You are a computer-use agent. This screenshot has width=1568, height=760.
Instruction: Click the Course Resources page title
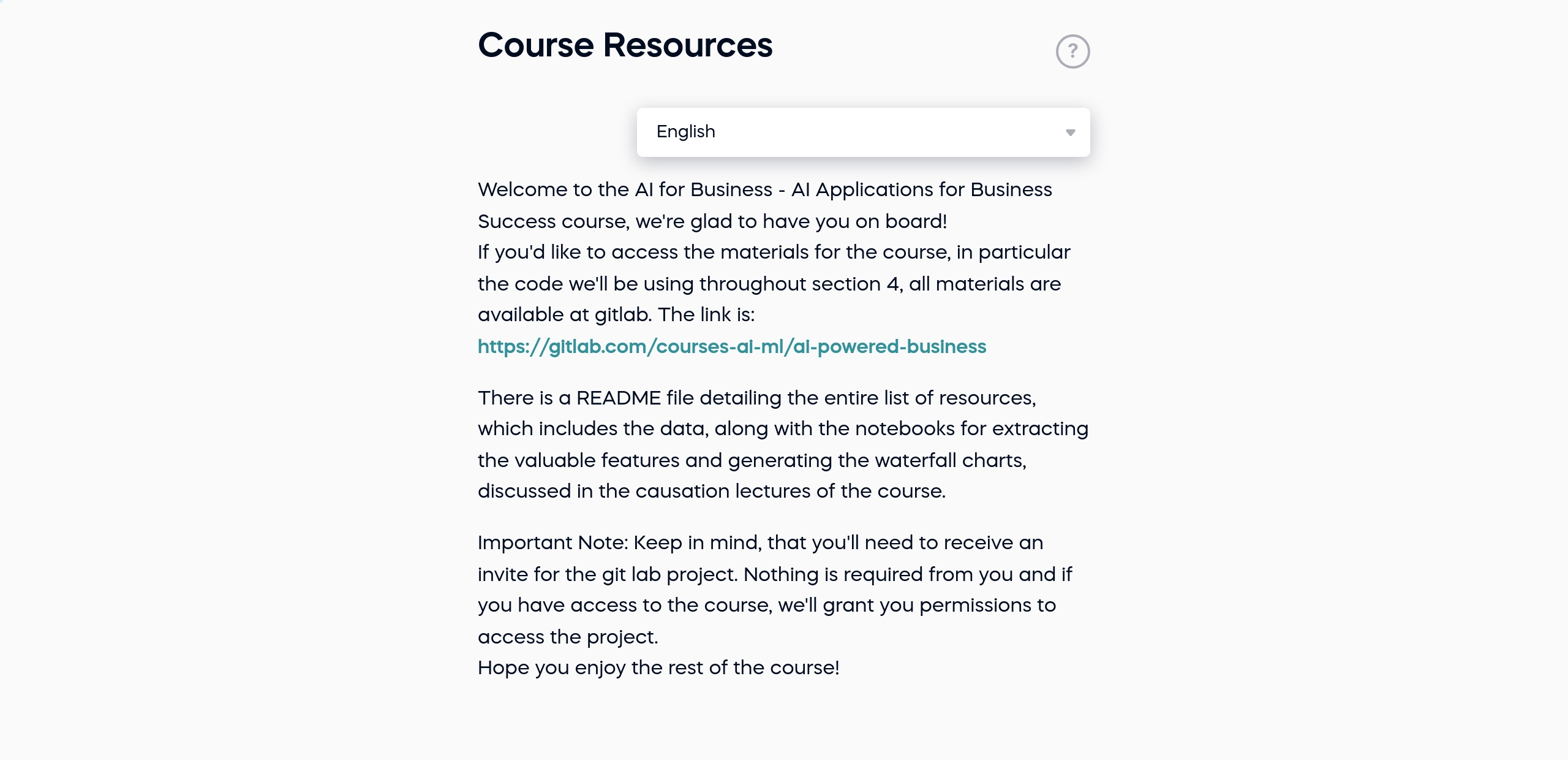625,44
